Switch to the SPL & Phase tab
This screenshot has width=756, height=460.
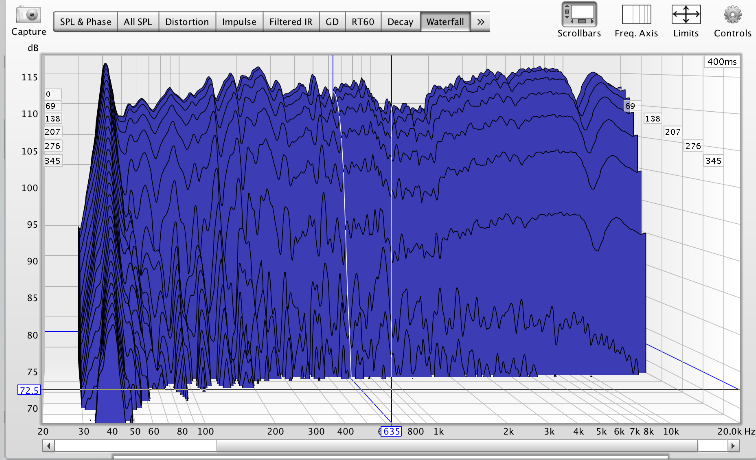point(85,21)
